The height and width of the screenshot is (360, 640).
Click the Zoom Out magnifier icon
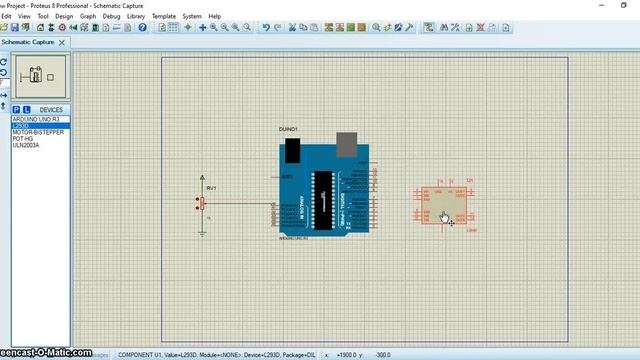pyautogui.click(x=224, y=27)
